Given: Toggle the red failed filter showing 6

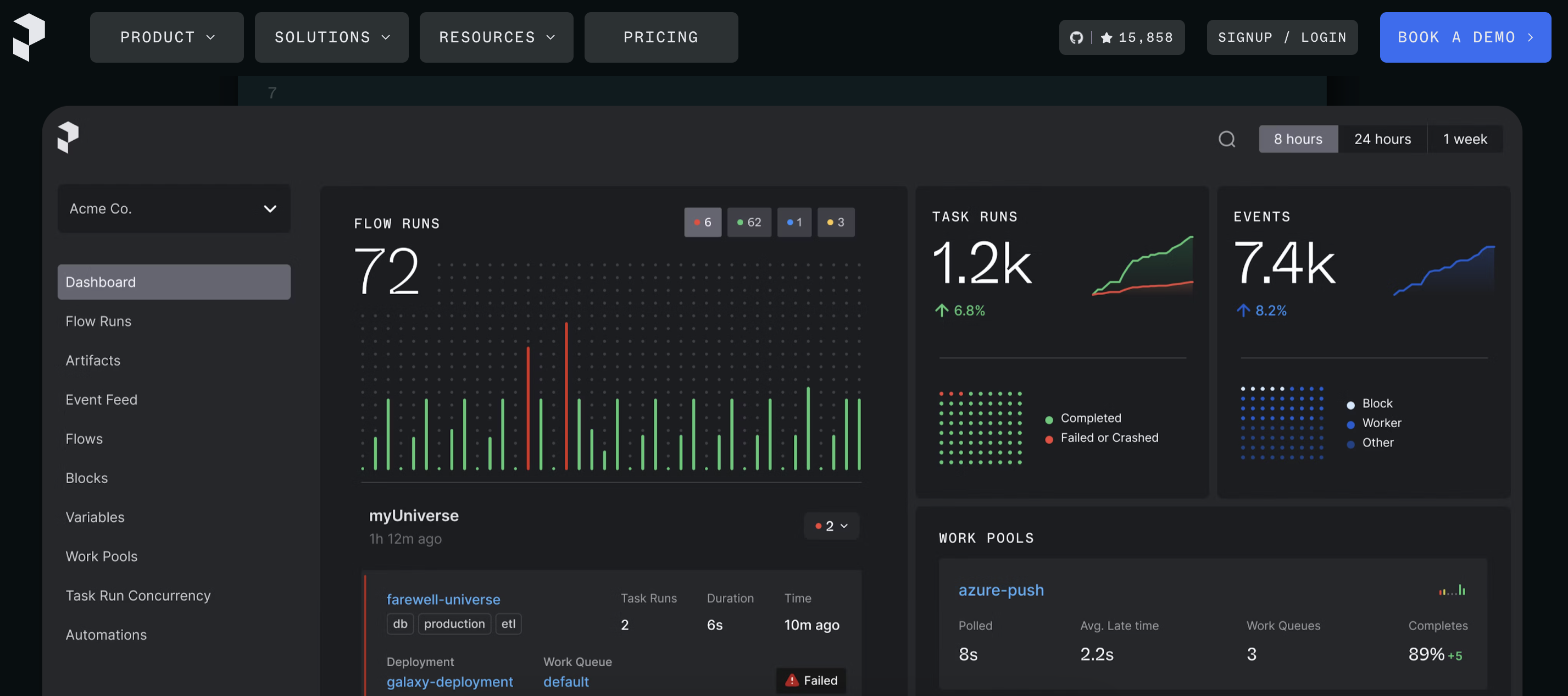Looking at the screenshot, I should click(x=703, y=222).
